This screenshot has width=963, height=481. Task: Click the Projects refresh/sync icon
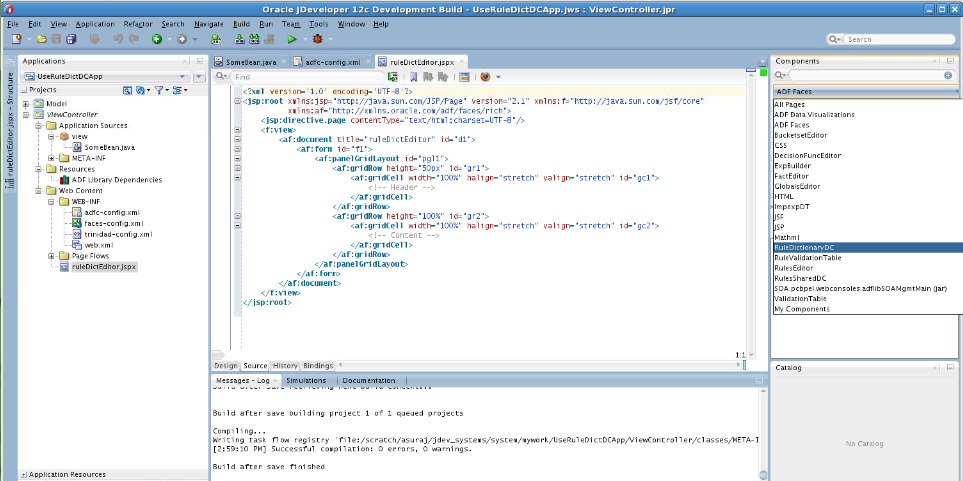pyautogui.click(x=141, y=90)
